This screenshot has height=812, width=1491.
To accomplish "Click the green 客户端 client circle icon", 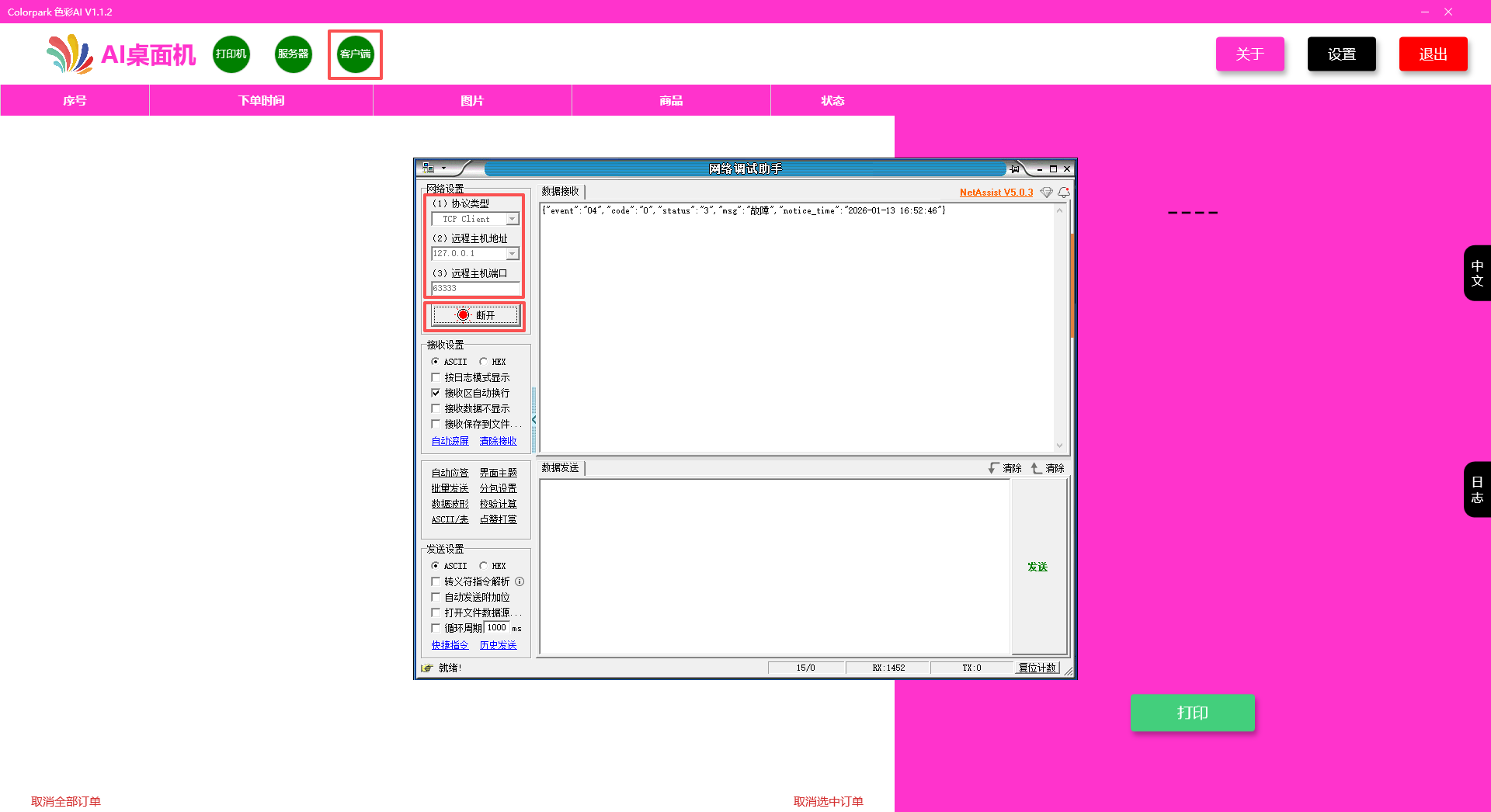I will [x=355, y=54].
